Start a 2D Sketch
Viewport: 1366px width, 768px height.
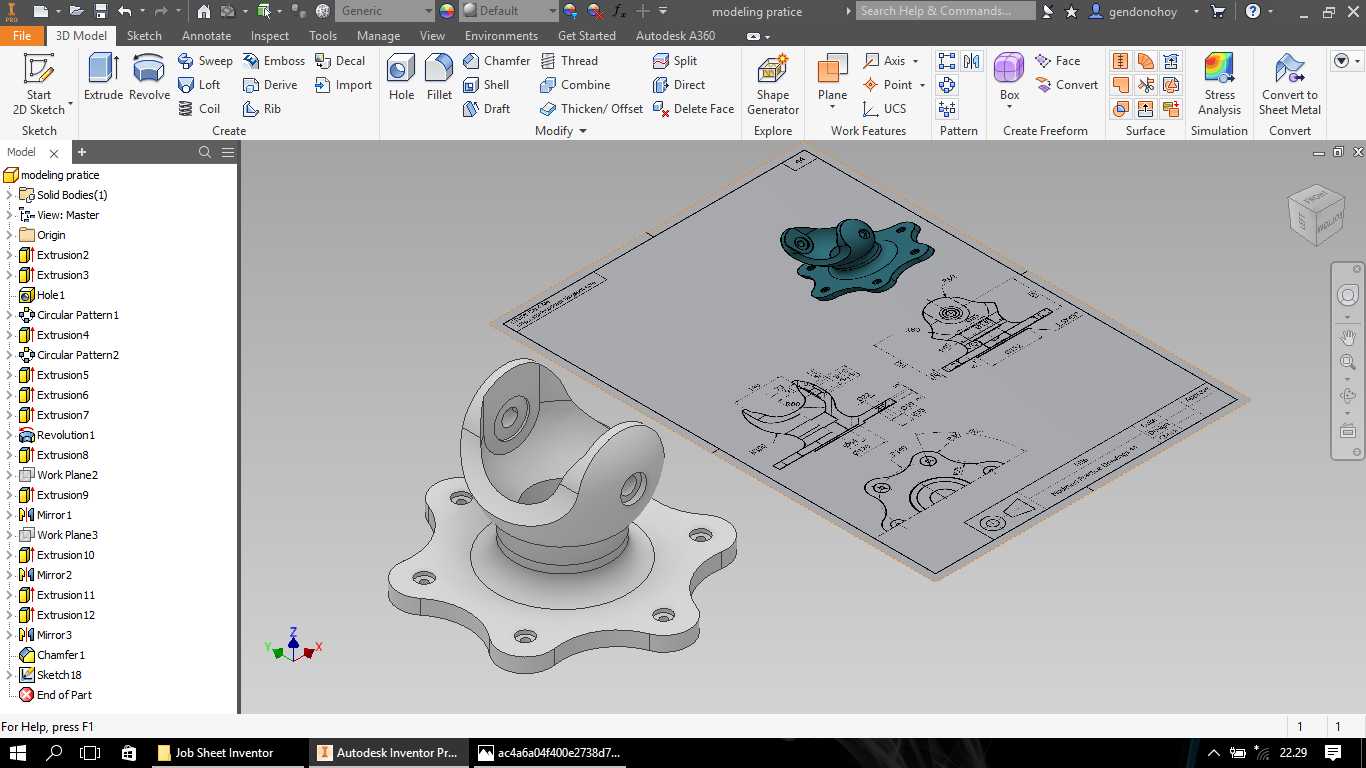tap(39, 85)
